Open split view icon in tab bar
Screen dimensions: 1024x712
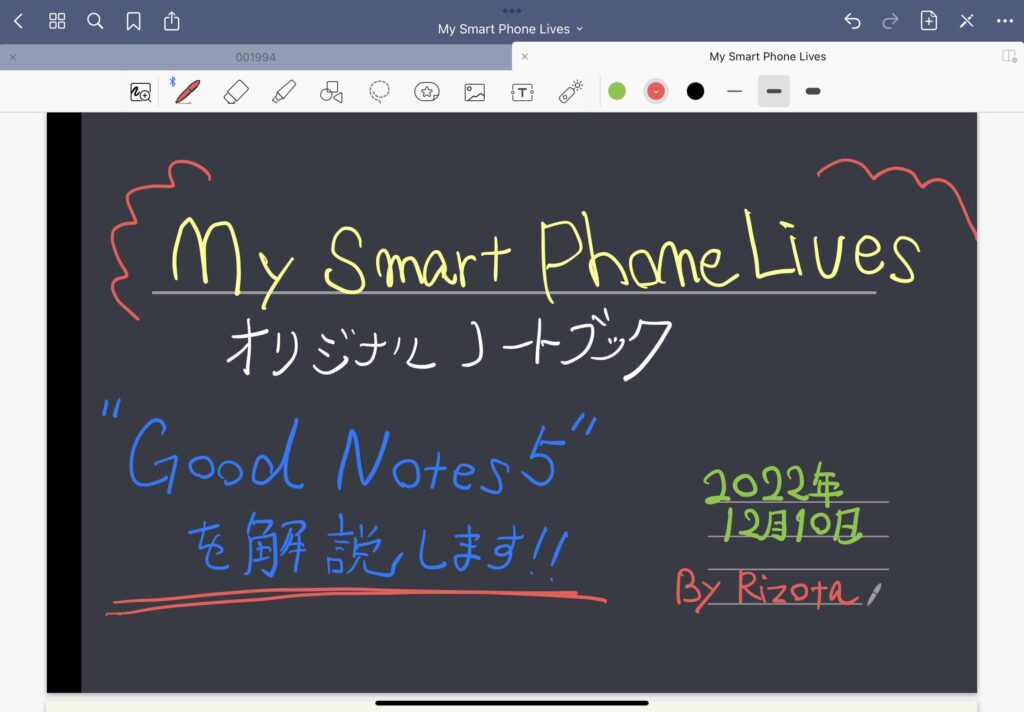[x=1009, y=57]
